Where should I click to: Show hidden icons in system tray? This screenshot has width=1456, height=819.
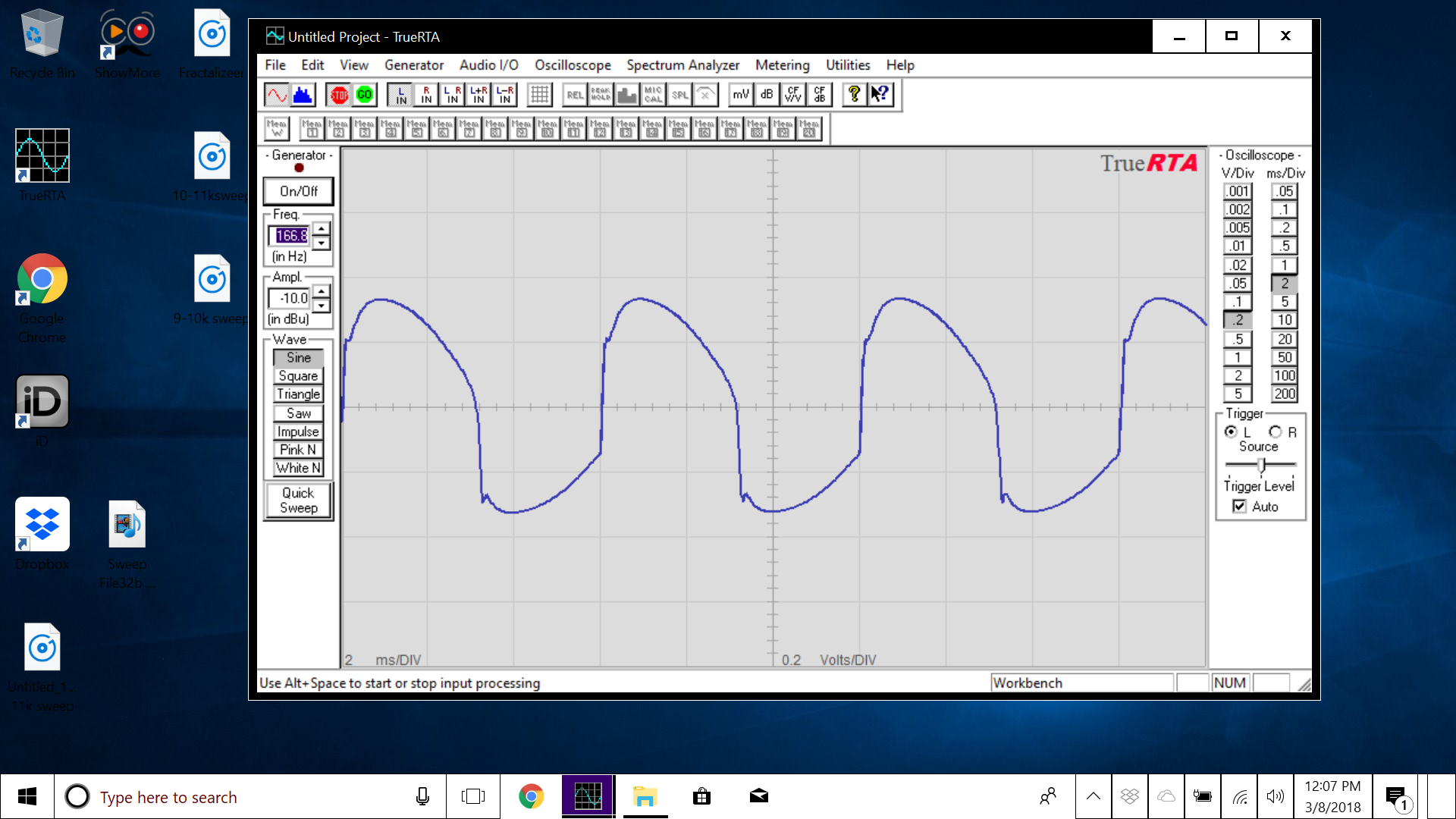(1093, 796)
